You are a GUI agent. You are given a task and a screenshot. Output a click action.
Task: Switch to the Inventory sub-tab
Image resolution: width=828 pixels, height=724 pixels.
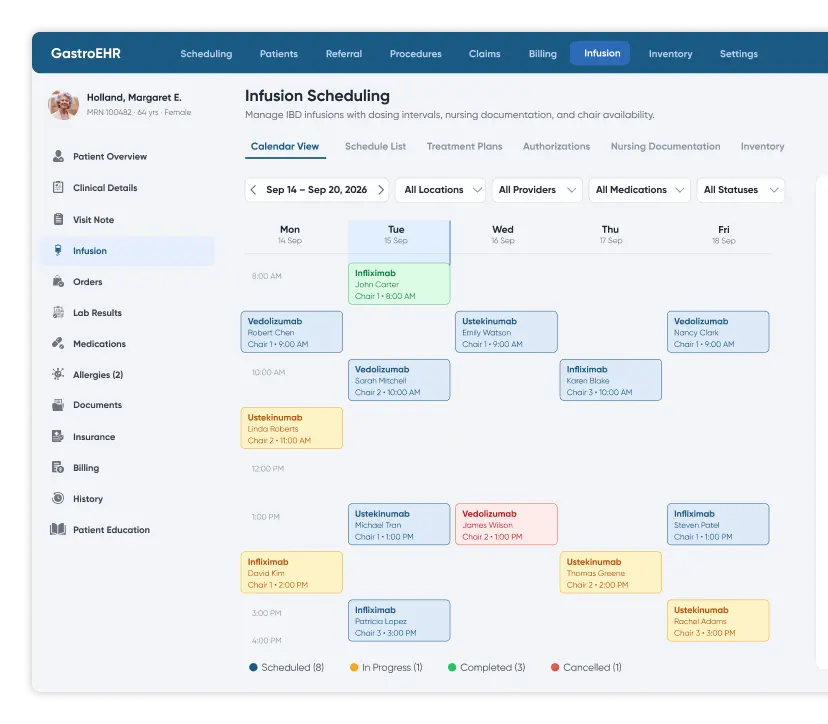pyautogui.click(x=762, y=146)
